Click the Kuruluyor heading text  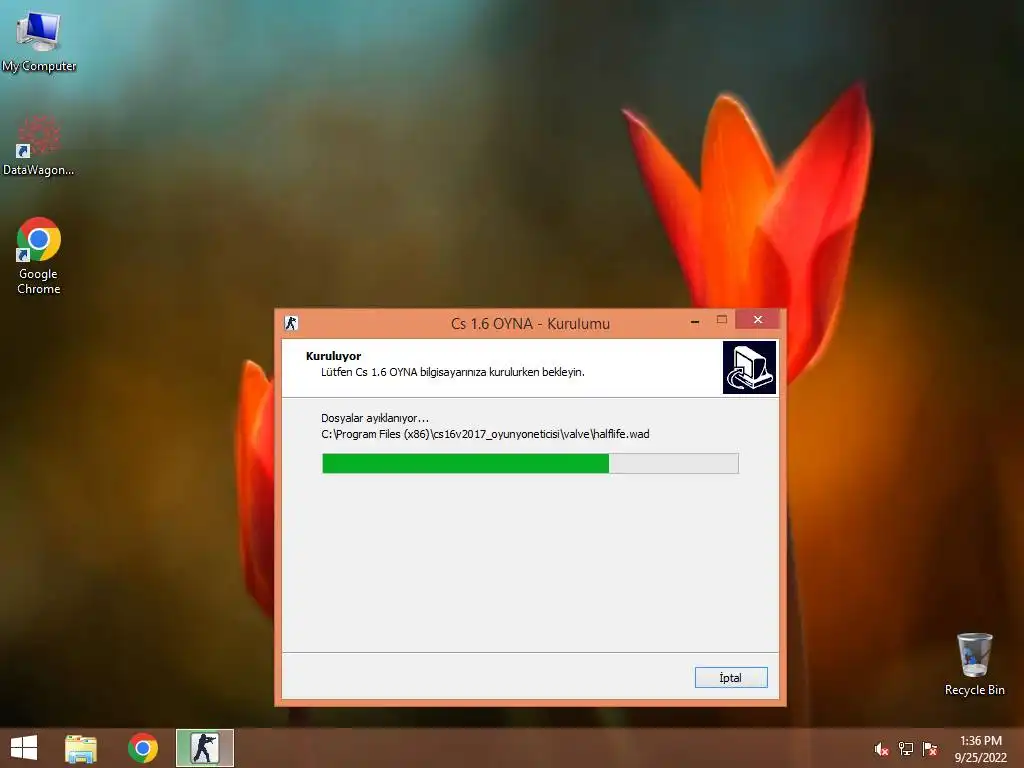(333, 356)
